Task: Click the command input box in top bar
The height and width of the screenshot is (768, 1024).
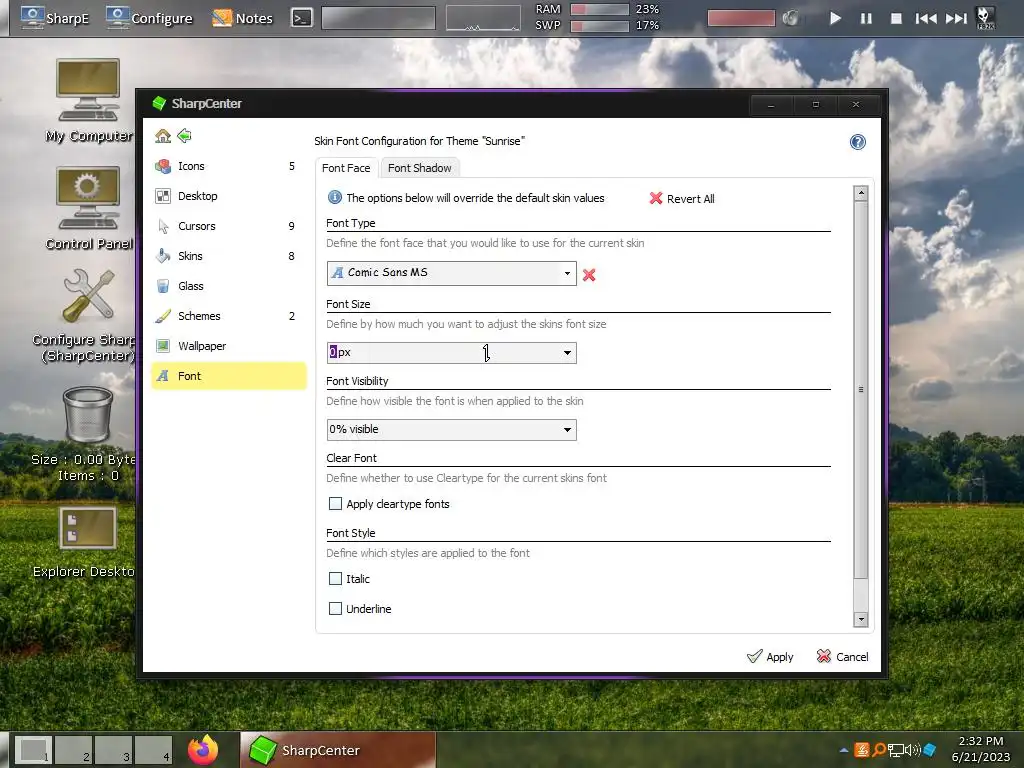Action: tap(378, 18)
